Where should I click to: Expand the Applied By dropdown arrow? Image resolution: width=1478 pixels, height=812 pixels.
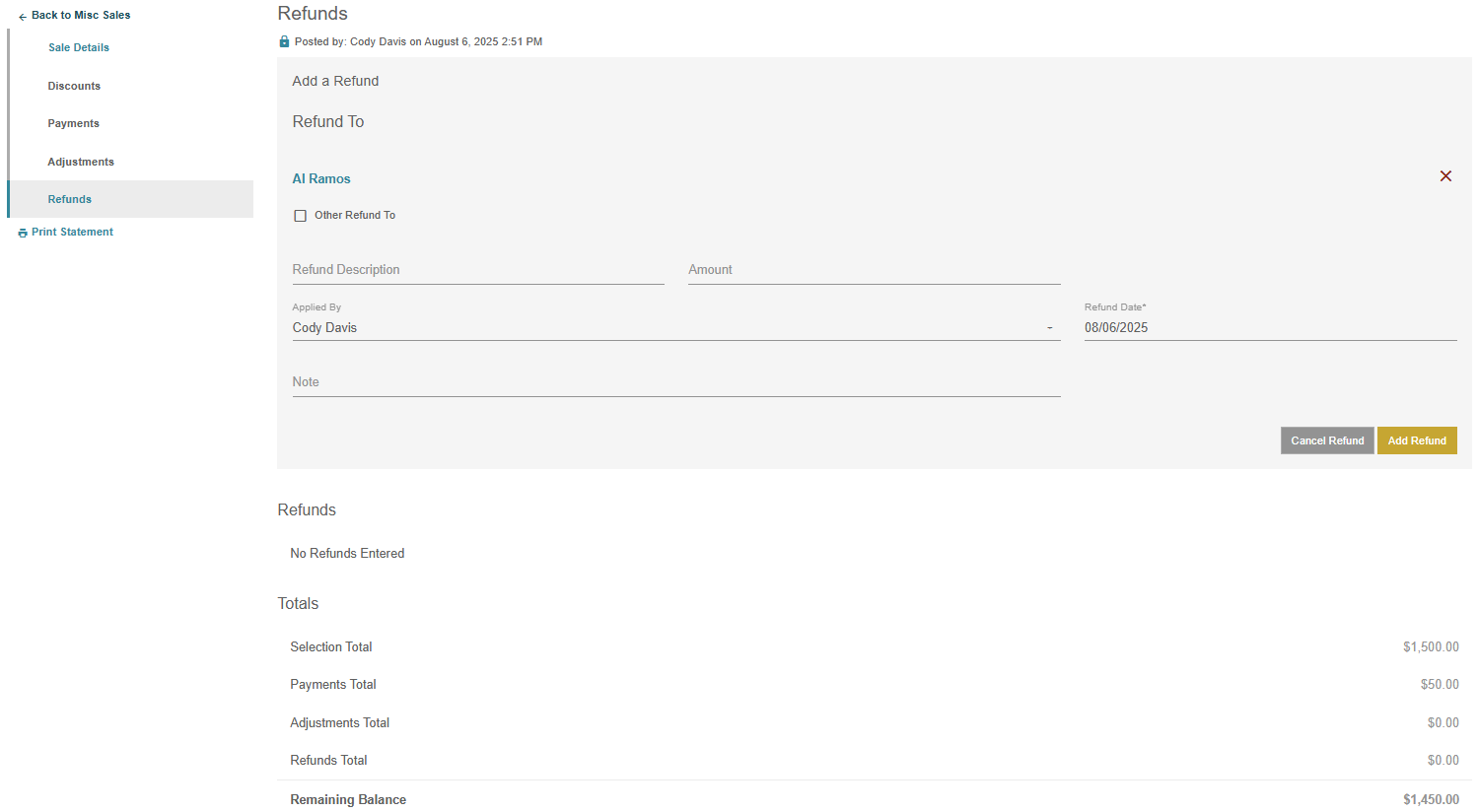coord(1049,328)
